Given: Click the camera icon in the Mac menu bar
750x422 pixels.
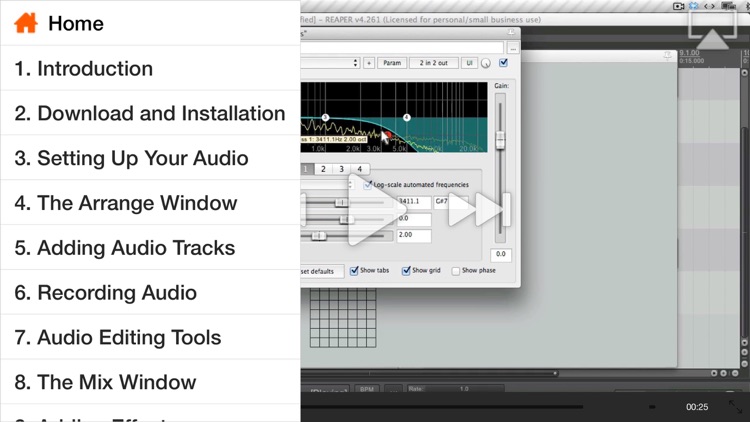Looking at the screenshot, I should click(678, 6).
